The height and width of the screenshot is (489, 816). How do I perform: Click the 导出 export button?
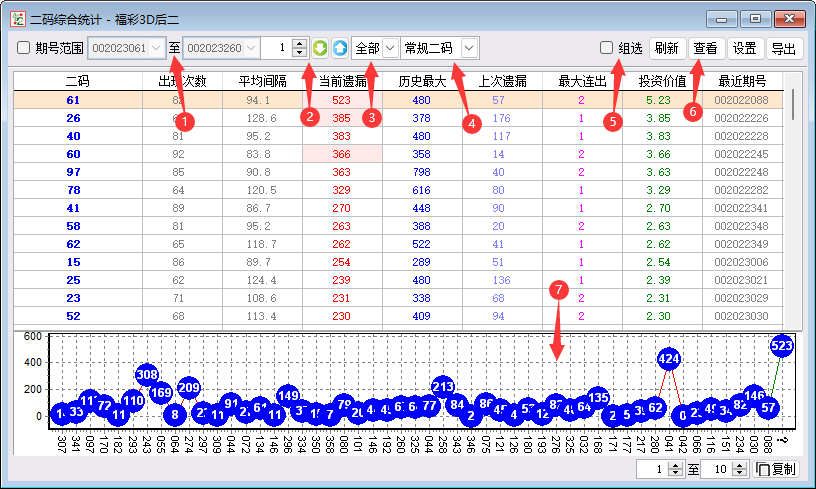tap(784, 48)
